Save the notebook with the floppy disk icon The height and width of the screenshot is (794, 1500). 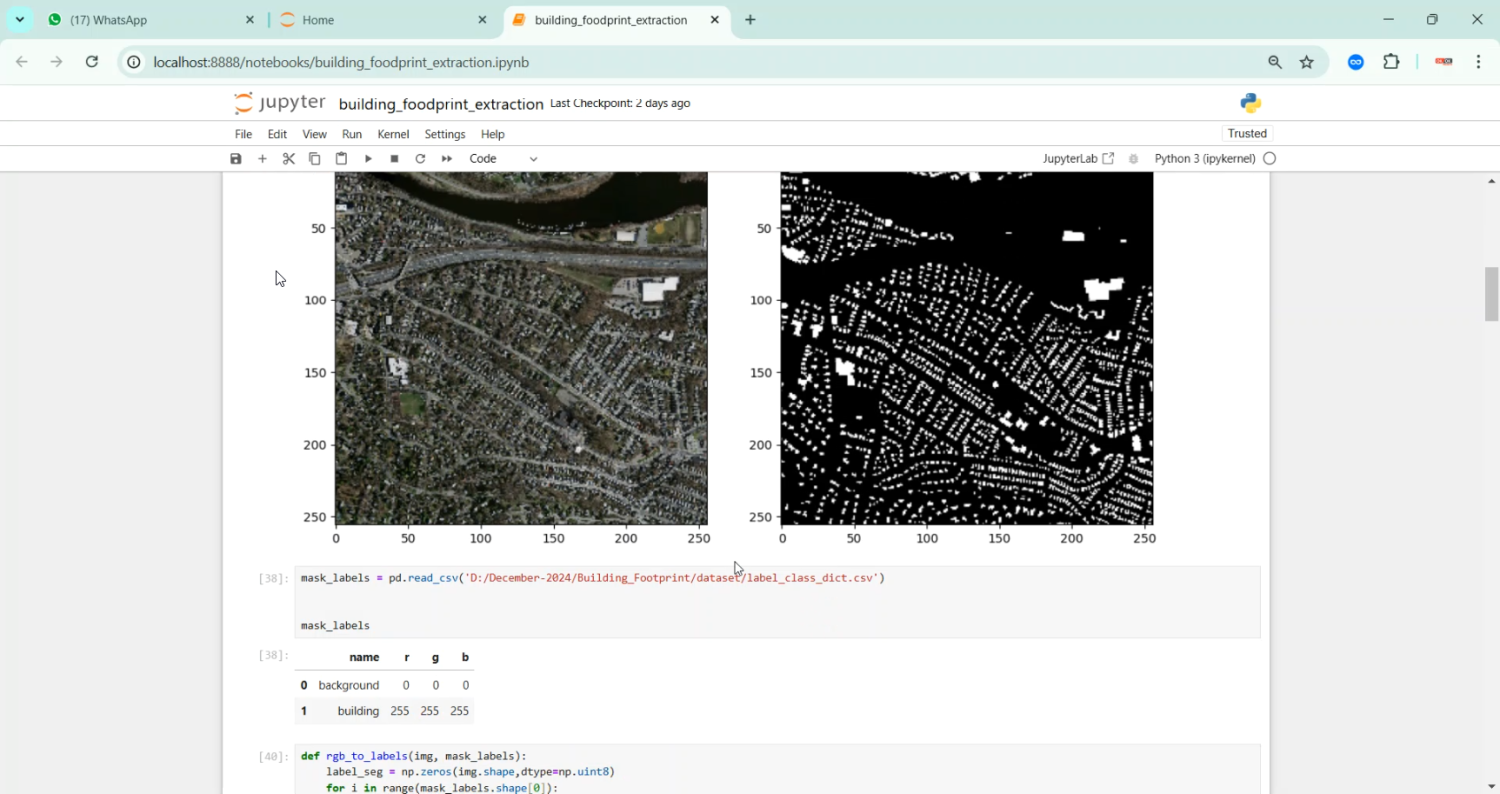click(x=236, y=159)
